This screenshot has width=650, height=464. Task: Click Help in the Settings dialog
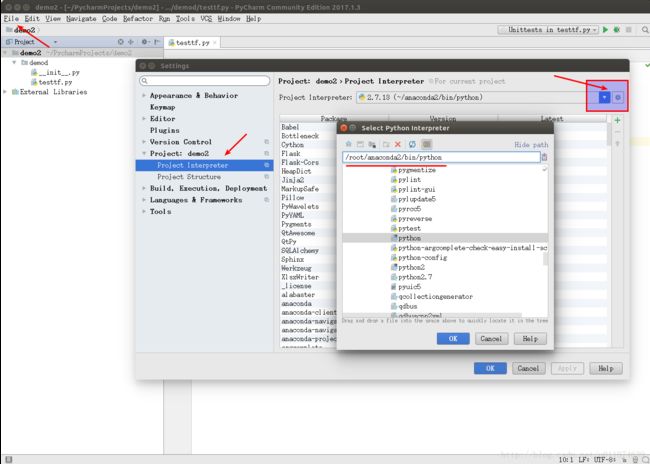point(606,368)
